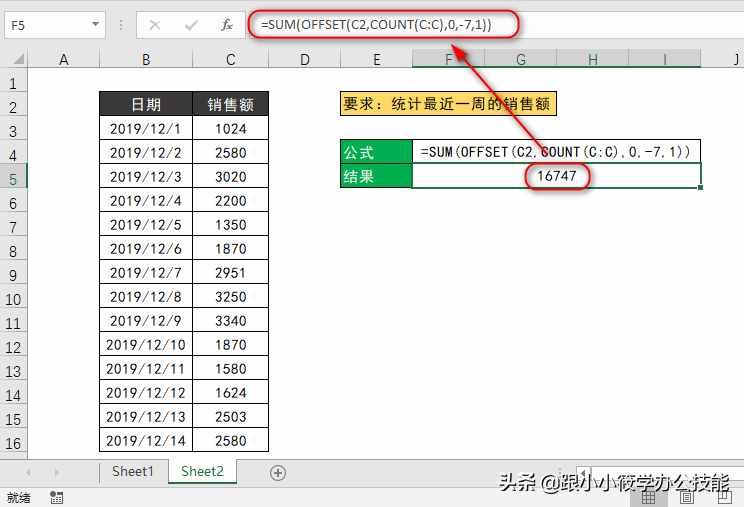Click cell with date 2019/12/4
This screenshot has height=507, width=744.
tap(146, 201)
